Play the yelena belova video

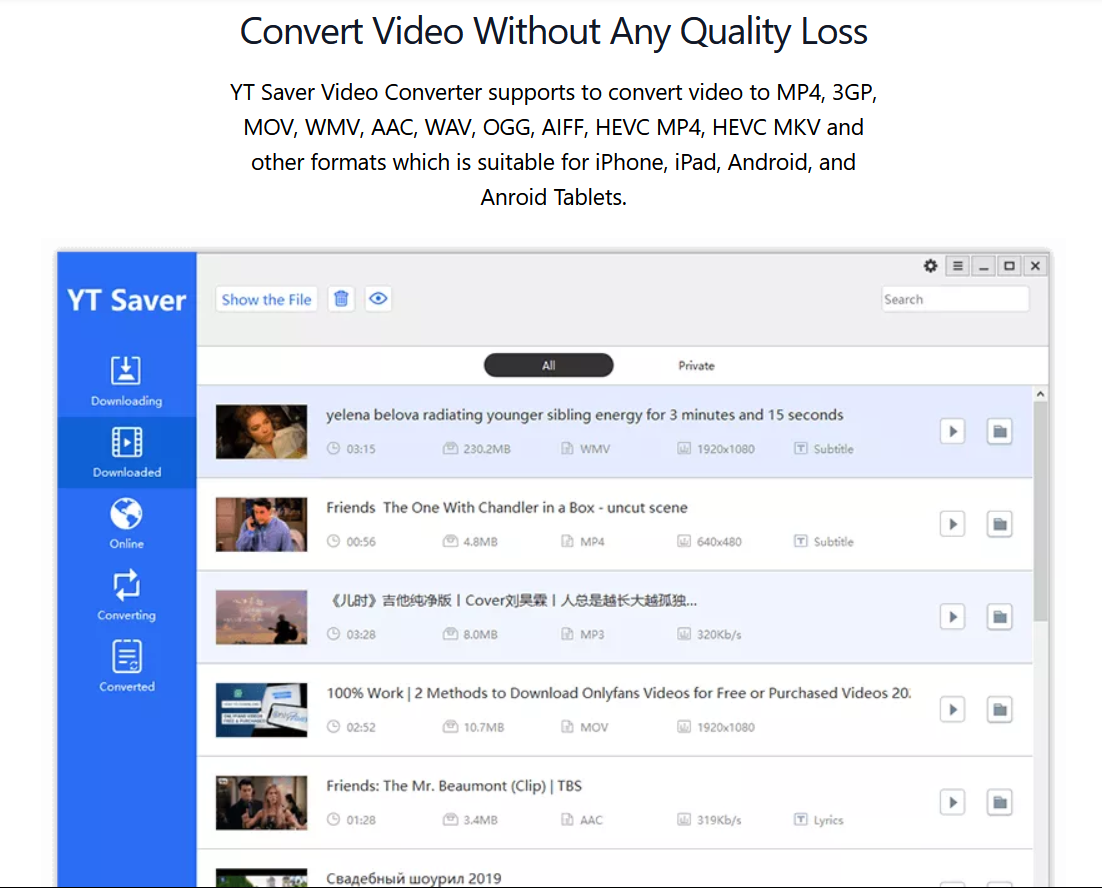952,431
